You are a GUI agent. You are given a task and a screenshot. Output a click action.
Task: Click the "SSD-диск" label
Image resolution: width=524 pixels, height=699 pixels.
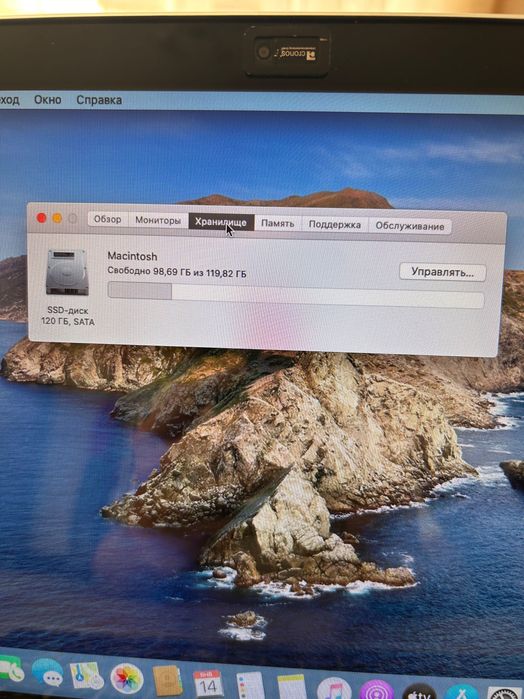[68, 310]
